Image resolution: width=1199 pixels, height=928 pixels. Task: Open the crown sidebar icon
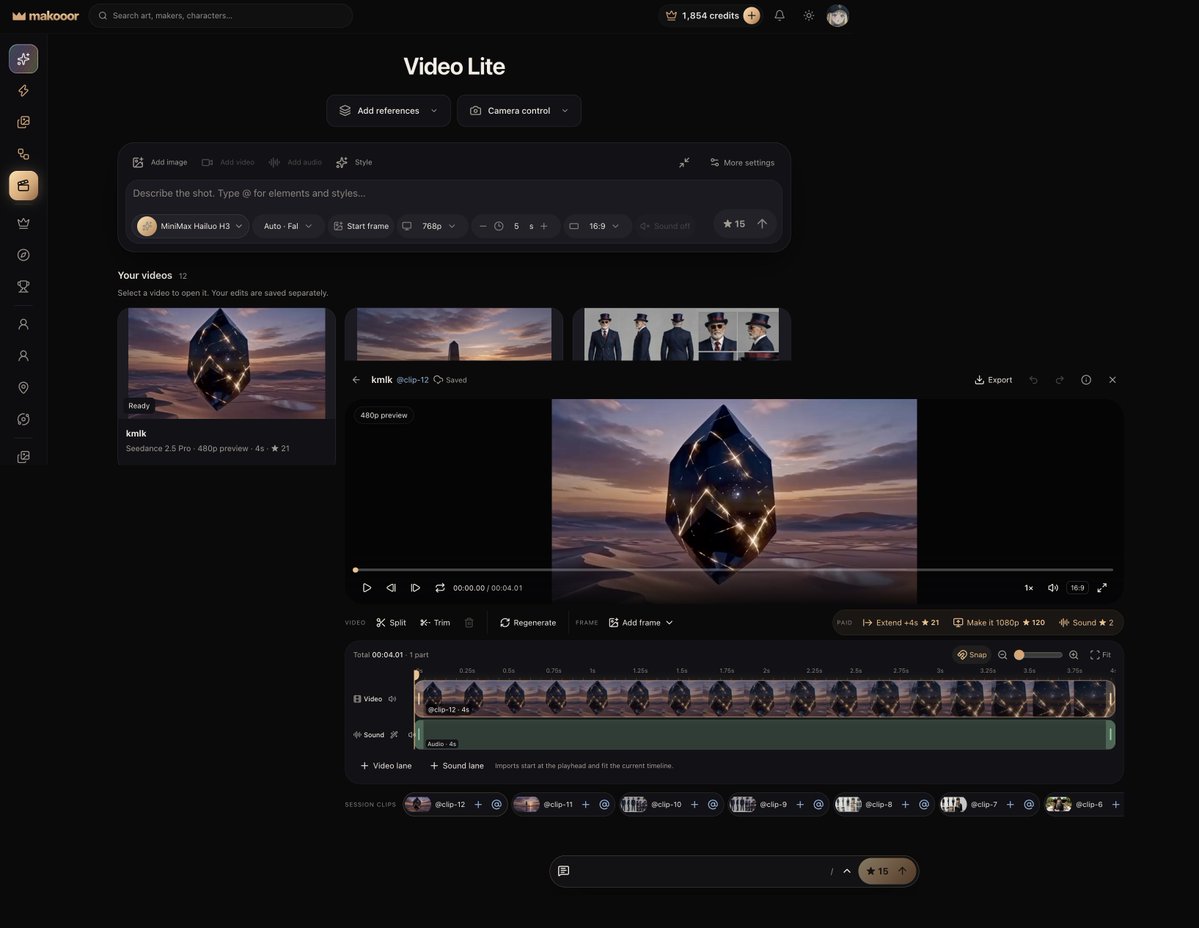point(24,223)
